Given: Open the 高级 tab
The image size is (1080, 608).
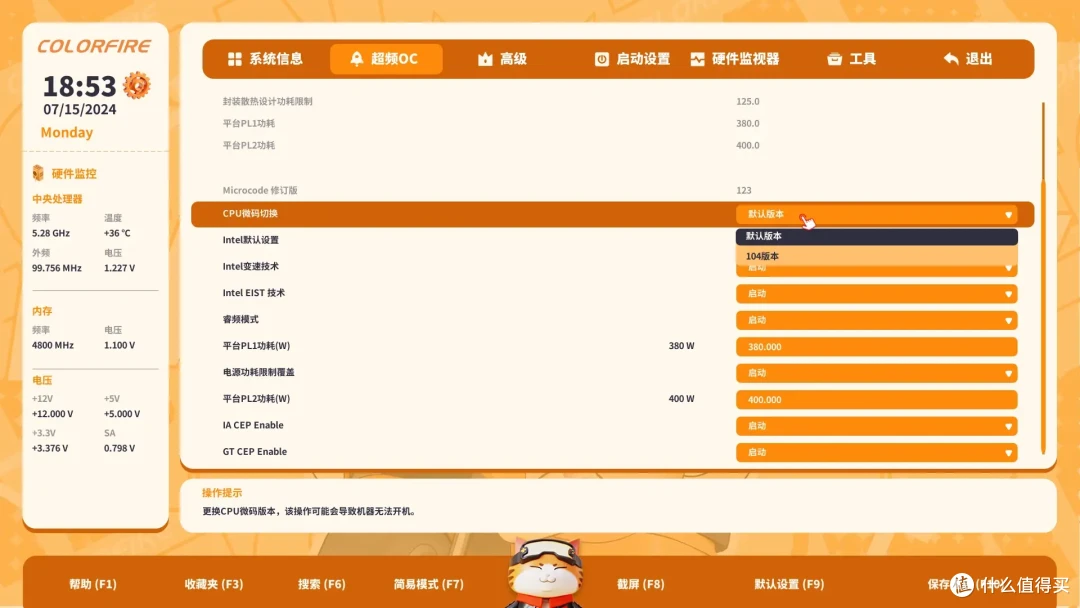Looking at the screenshot, I should pos(502,59).
